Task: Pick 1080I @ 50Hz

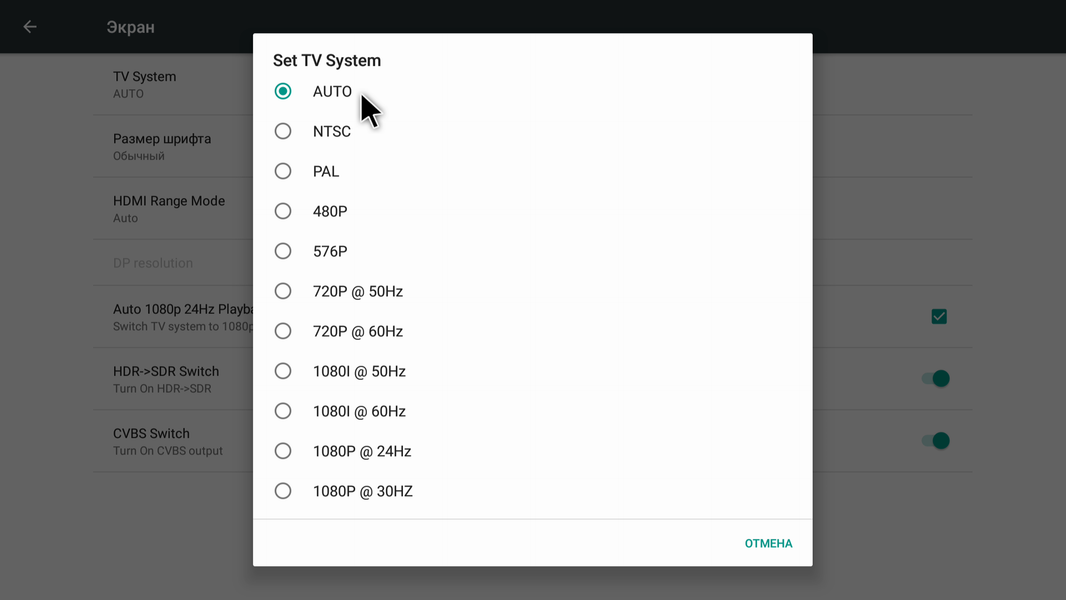Action: (283, 371)
